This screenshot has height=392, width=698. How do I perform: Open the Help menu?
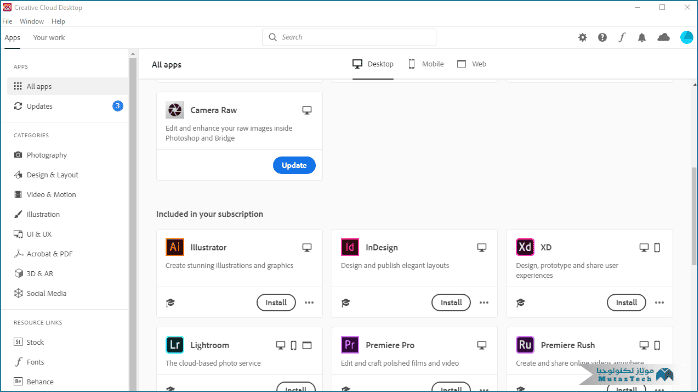click(58, 21)
